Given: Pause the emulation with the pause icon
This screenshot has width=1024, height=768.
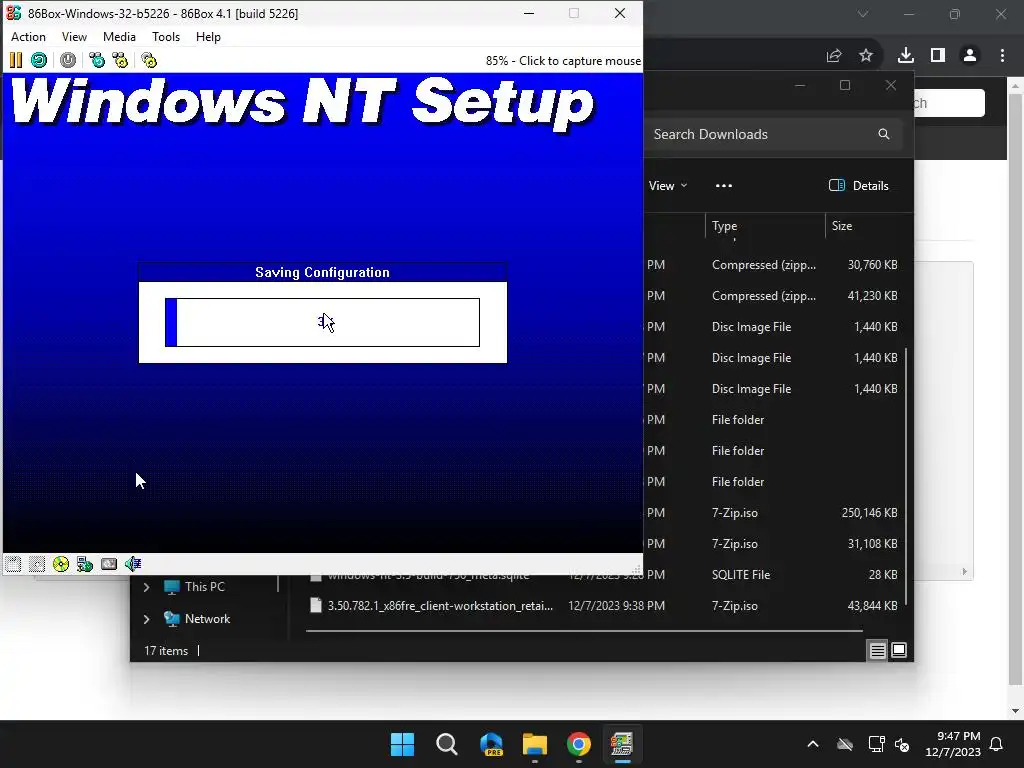Looking at the screenshot, I should (16, 61).
